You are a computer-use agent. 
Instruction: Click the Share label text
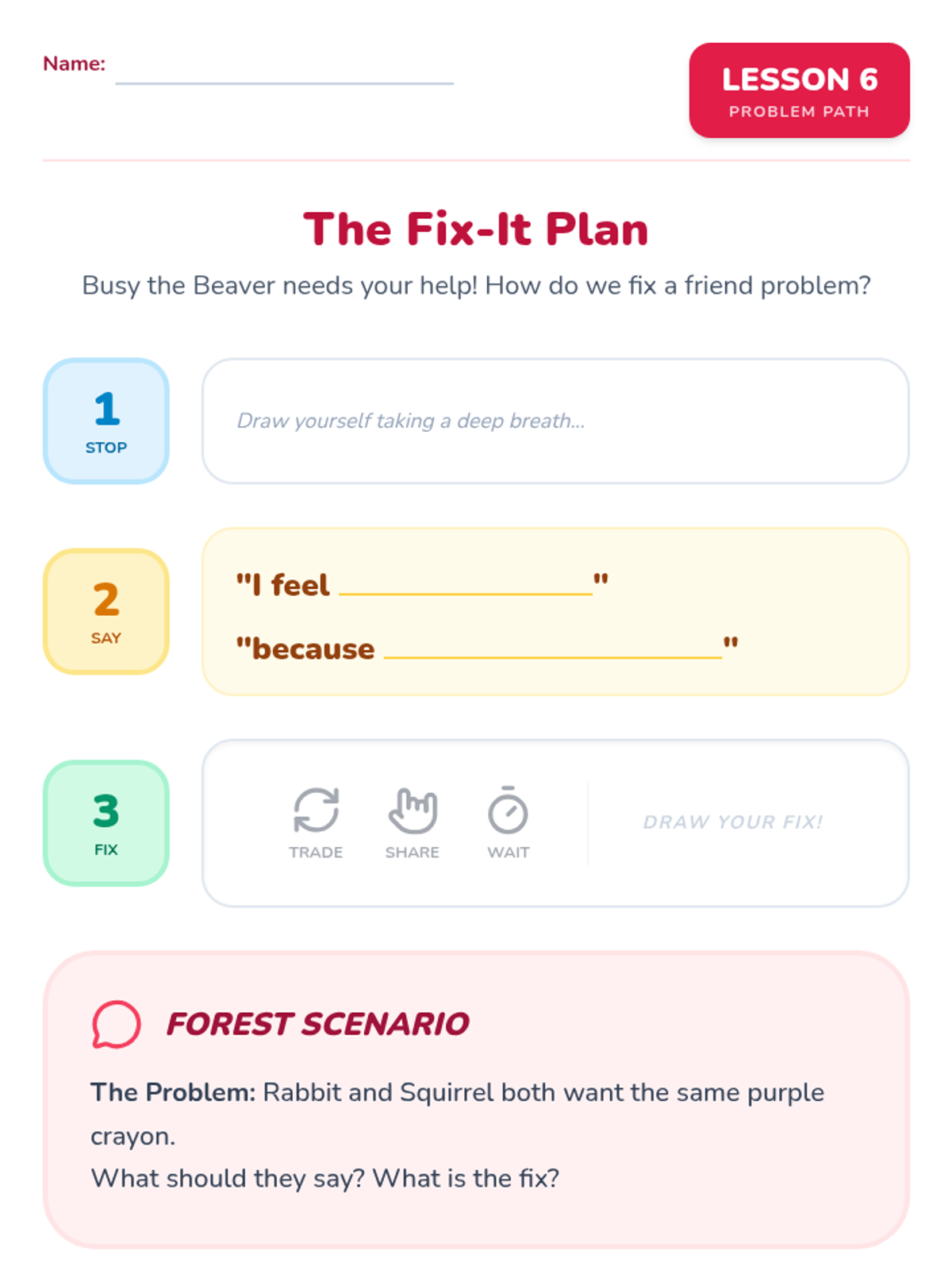pos(413,852)
